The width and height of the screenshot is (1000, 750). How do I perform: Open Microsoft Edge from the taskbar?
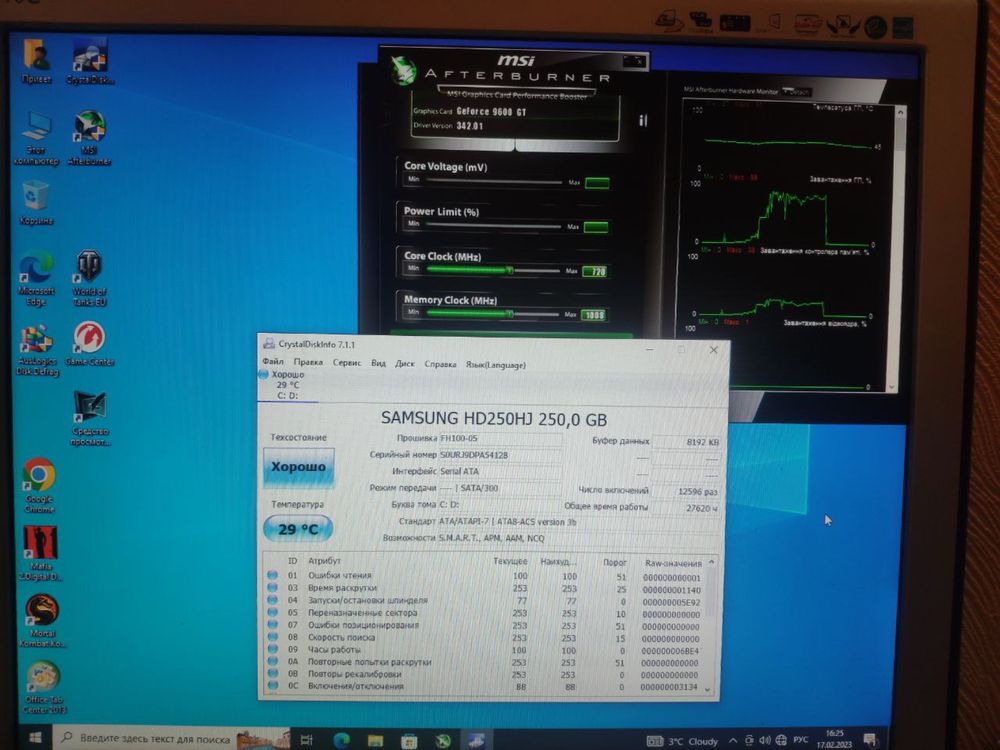tap(341, 740)
